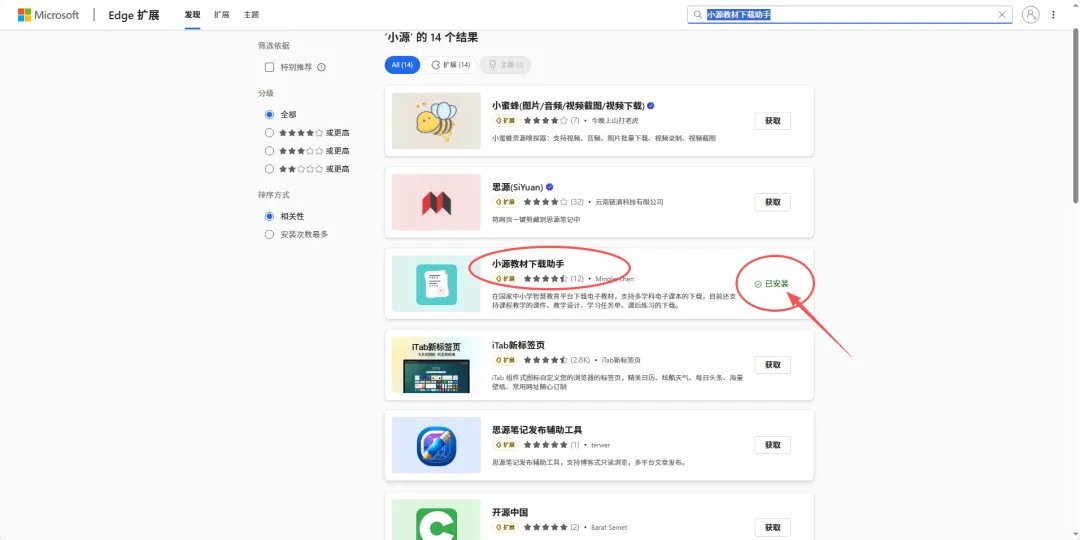
Task: Open the 小蜜蜂 extension title
Action: coord(568,105)
